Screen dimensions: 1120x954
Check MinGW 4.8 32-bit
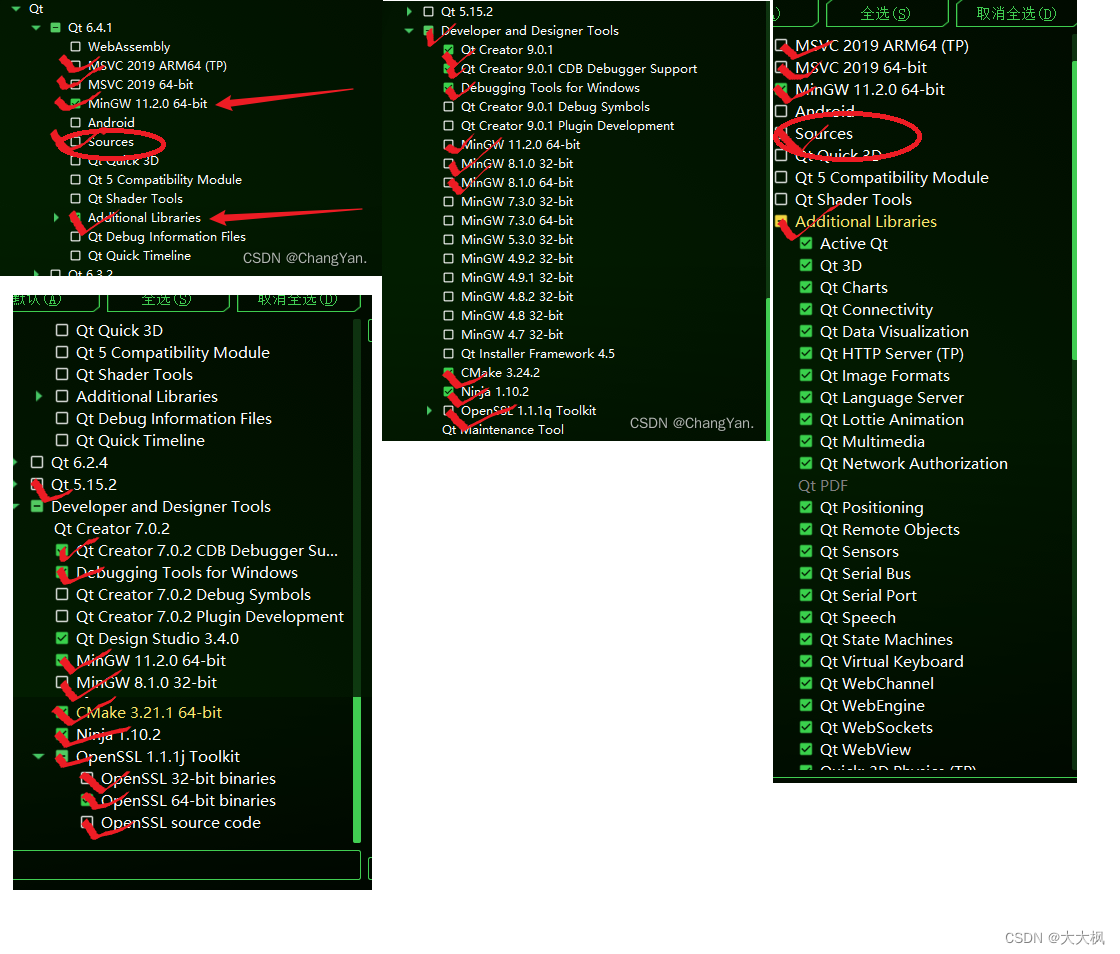449,316
